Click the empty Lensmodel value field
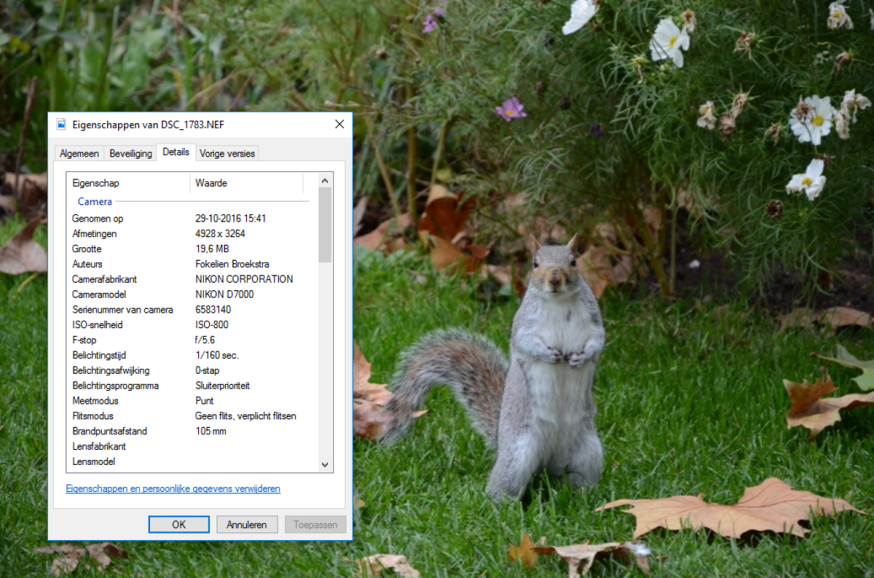Viewport: 874px width, 578px height. [250, 462]
